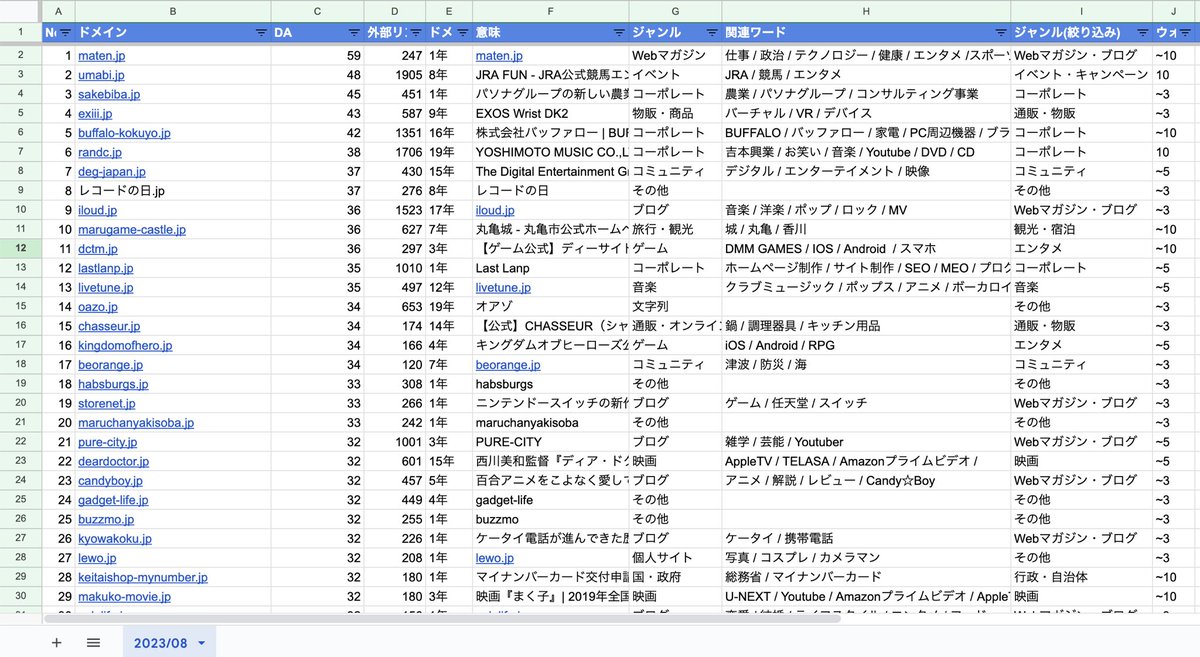Open filter menu for ドメイン column

pyautogui.click(x=261, y=32)
